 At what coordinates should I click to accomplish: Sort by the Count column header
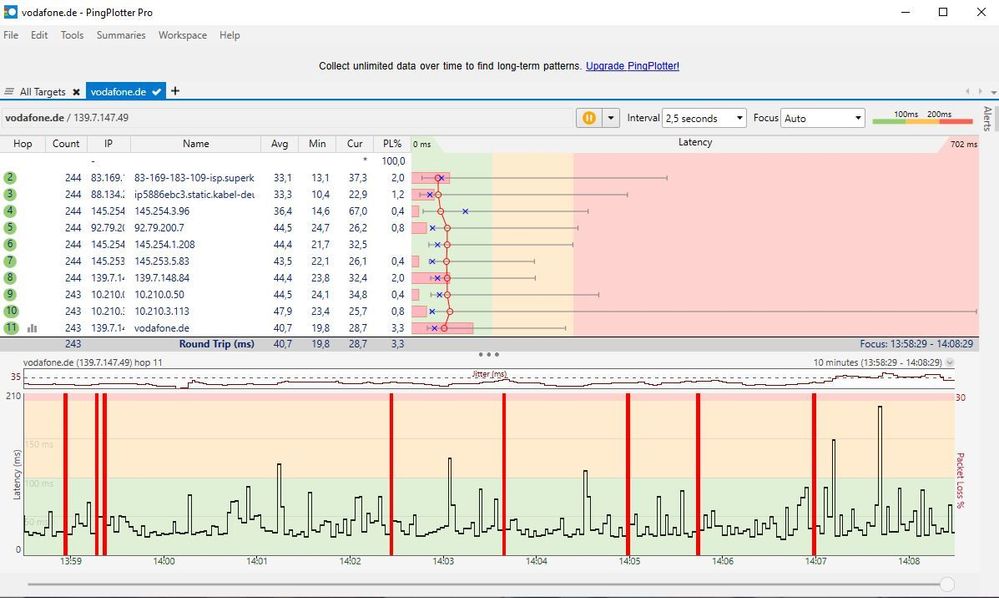pos(66,143)
